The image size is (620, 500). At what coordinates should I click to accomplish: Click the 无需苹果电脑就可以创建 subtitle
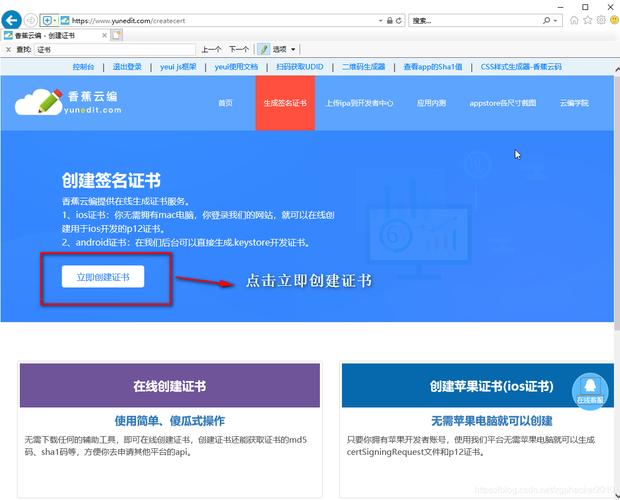pos(491,421)
